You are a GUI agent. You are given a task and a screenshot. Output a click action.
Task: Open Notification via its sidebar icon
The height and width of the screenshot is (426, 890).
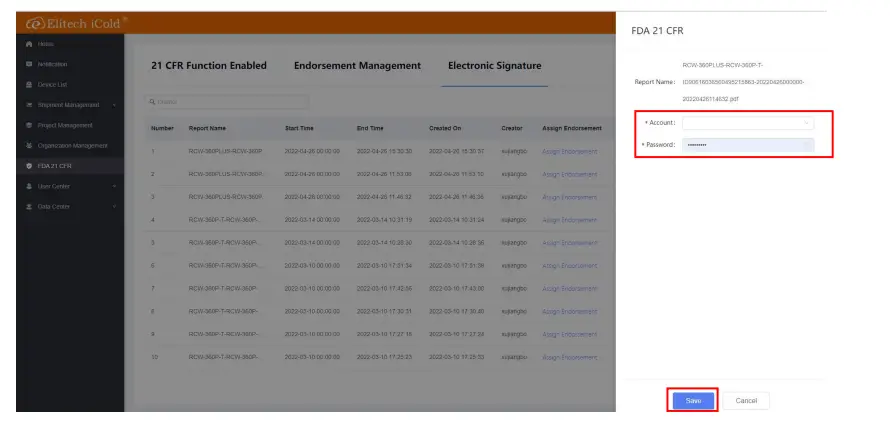pyautogui.click(x=29, y=65)
